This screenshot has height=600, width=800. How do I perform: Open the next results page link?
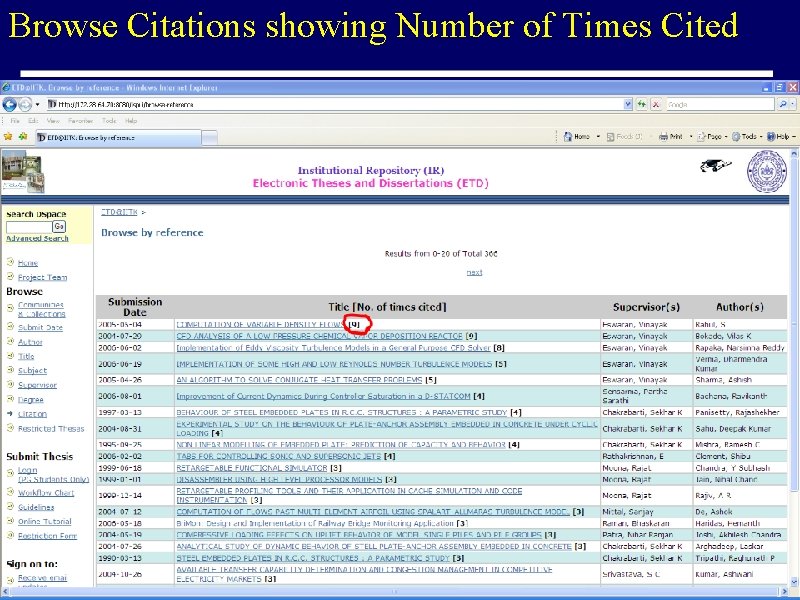[x=474, y=271]
